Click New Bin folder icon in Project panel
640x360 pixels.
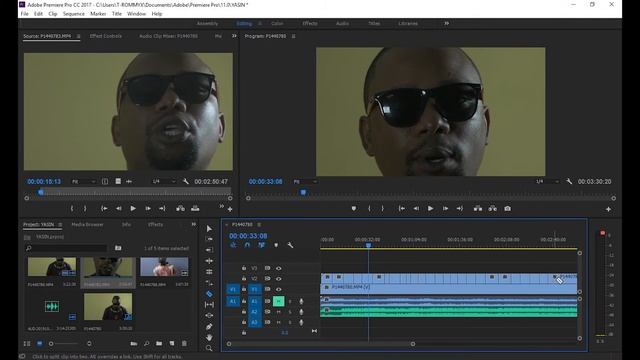pyautogui.click(x=159, y=344)
